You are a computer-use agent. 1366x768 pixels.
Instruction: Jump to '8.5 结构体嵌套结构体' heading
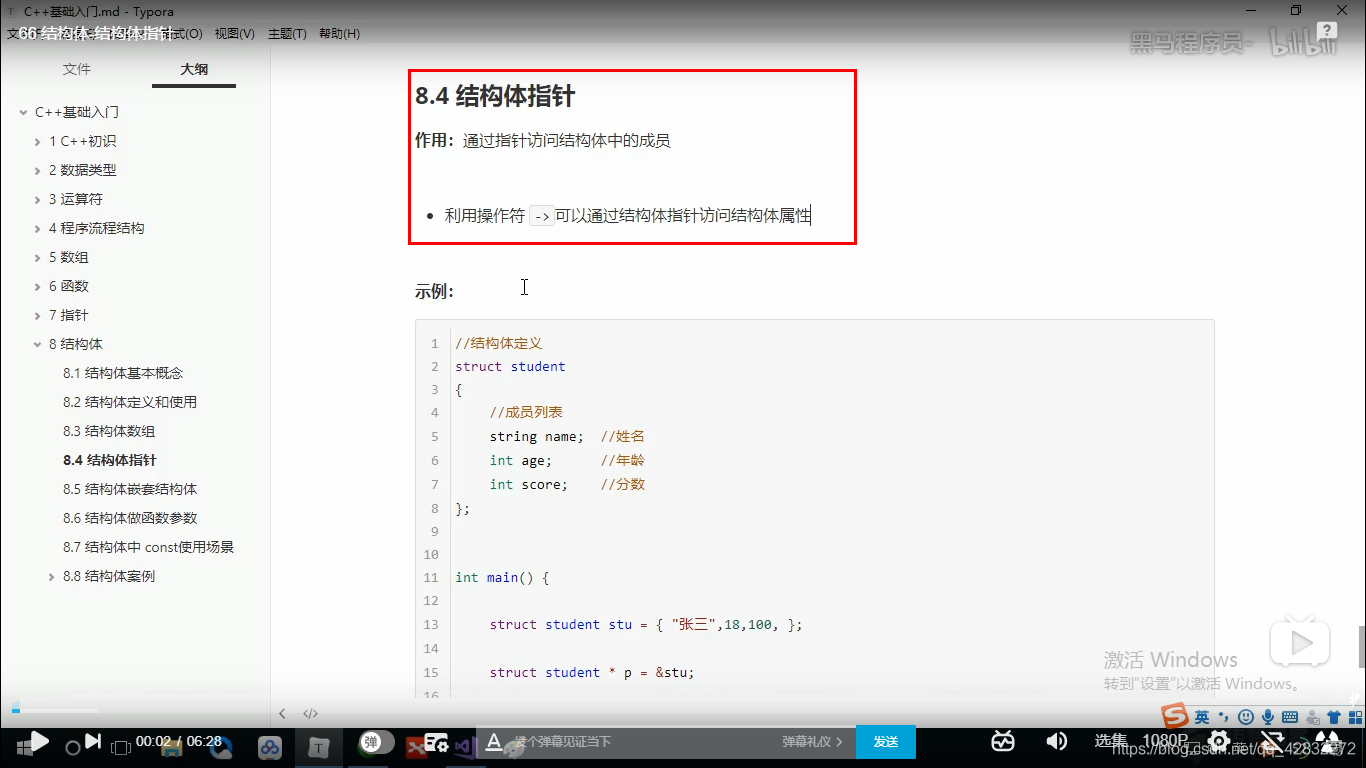coord(130,489)
